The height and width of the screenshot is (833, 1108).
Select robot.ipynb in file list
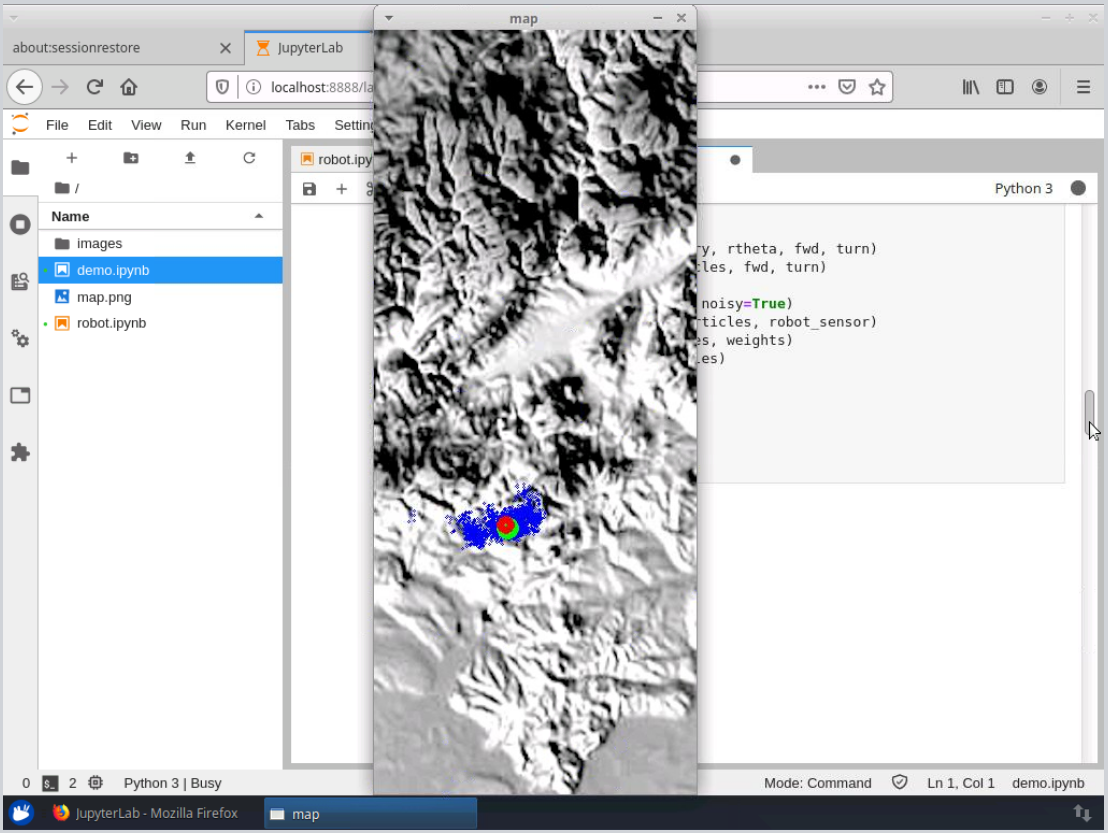click(x=160, y=323)
